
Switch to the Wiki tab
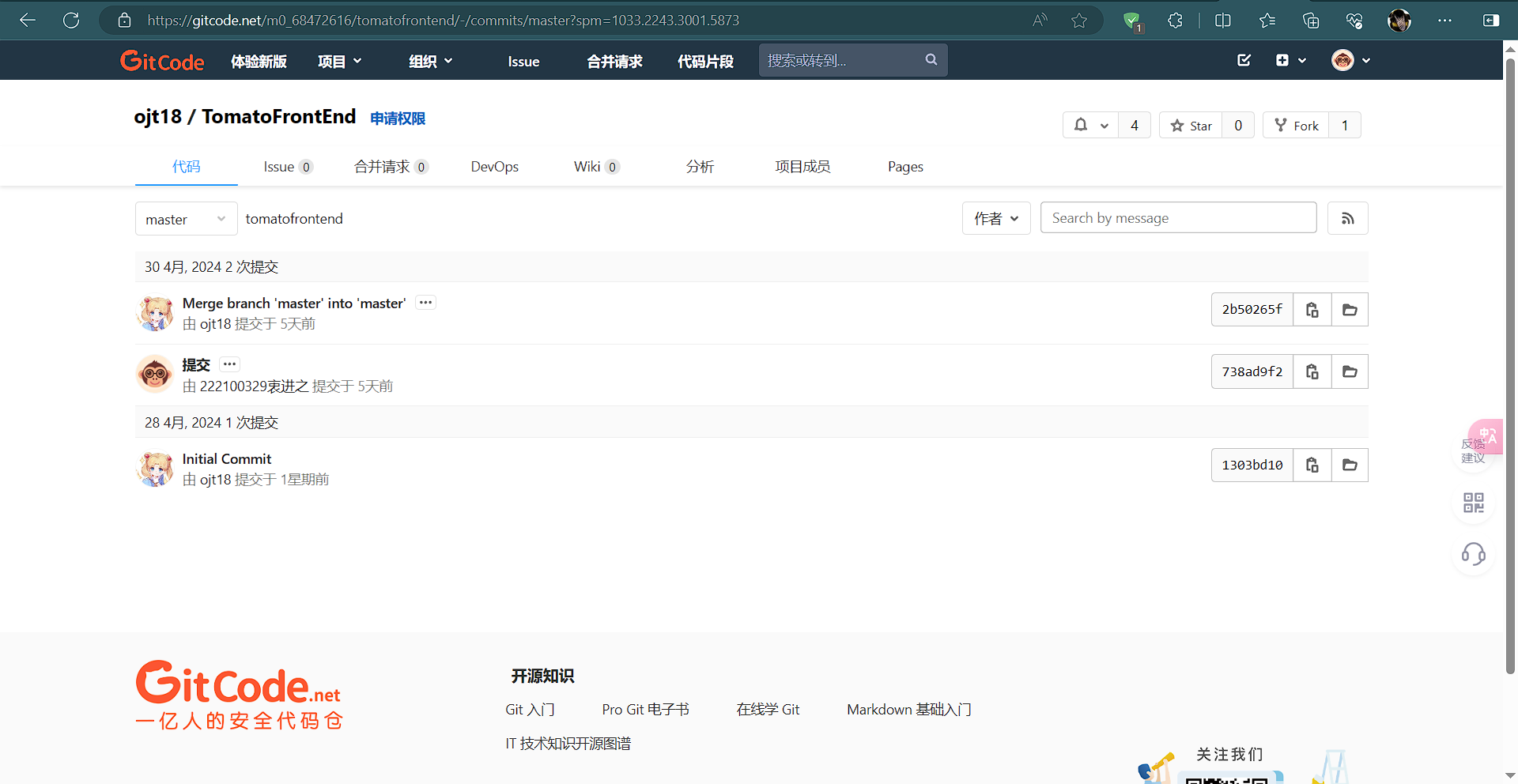click(x=588, y=167)
